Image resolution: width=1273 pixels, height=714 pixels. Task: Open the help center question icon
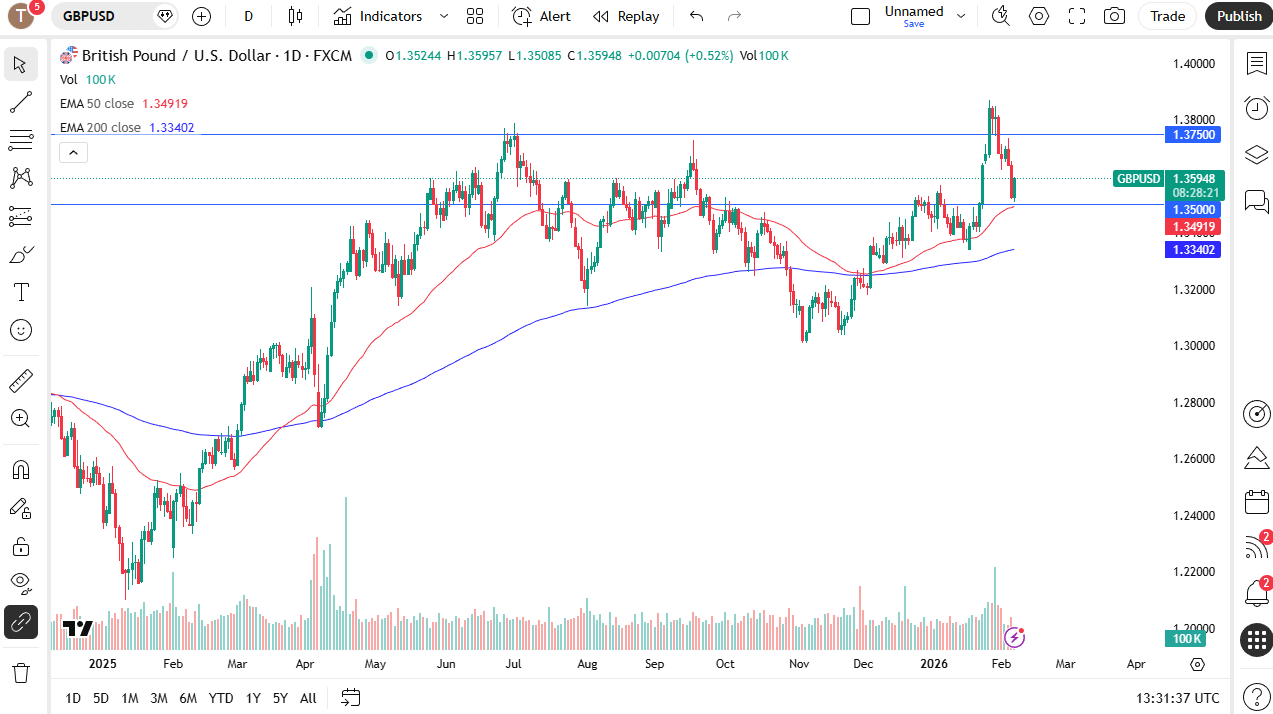pos(1256,697)
